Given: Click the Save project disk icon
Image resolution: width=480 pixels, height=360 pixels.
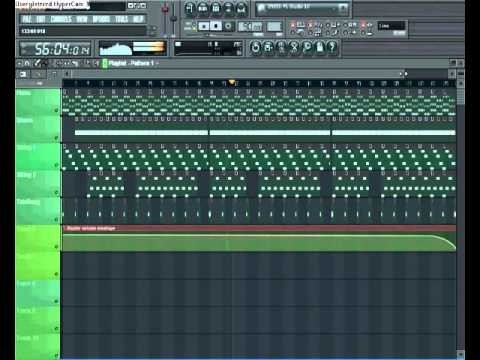Looking at the screenshot, I should point(268,48).
